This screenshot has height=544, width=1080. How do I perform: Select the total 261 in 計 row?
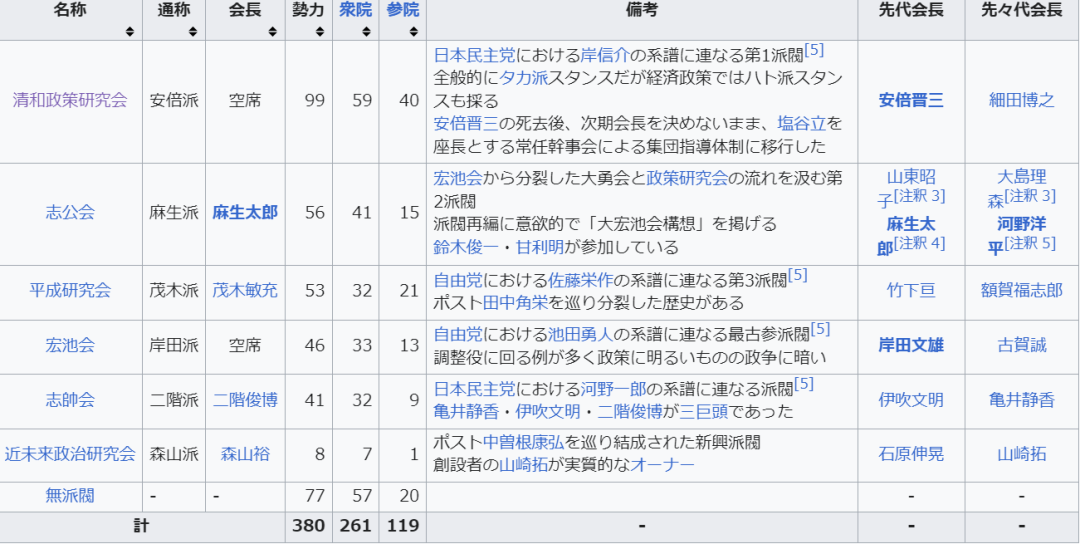[355, 527]
